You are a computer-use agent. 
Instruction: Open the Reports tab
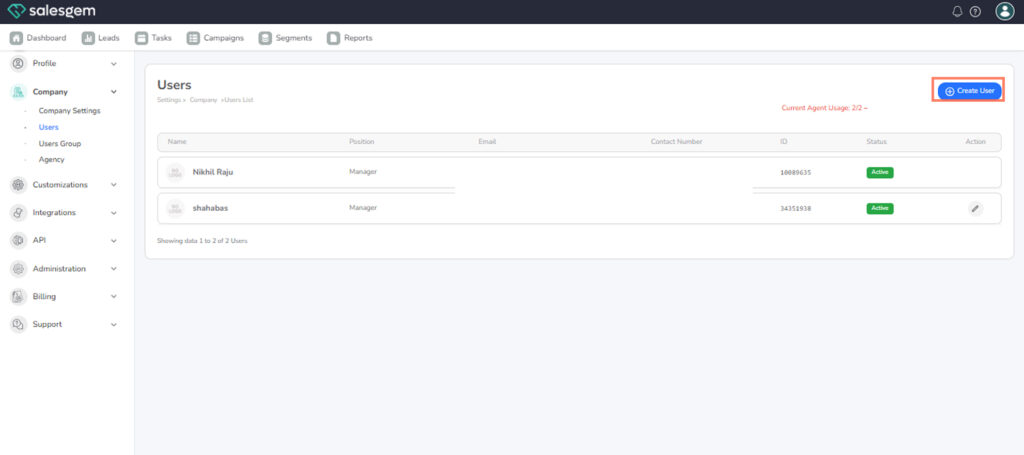[x=350, y=38]
